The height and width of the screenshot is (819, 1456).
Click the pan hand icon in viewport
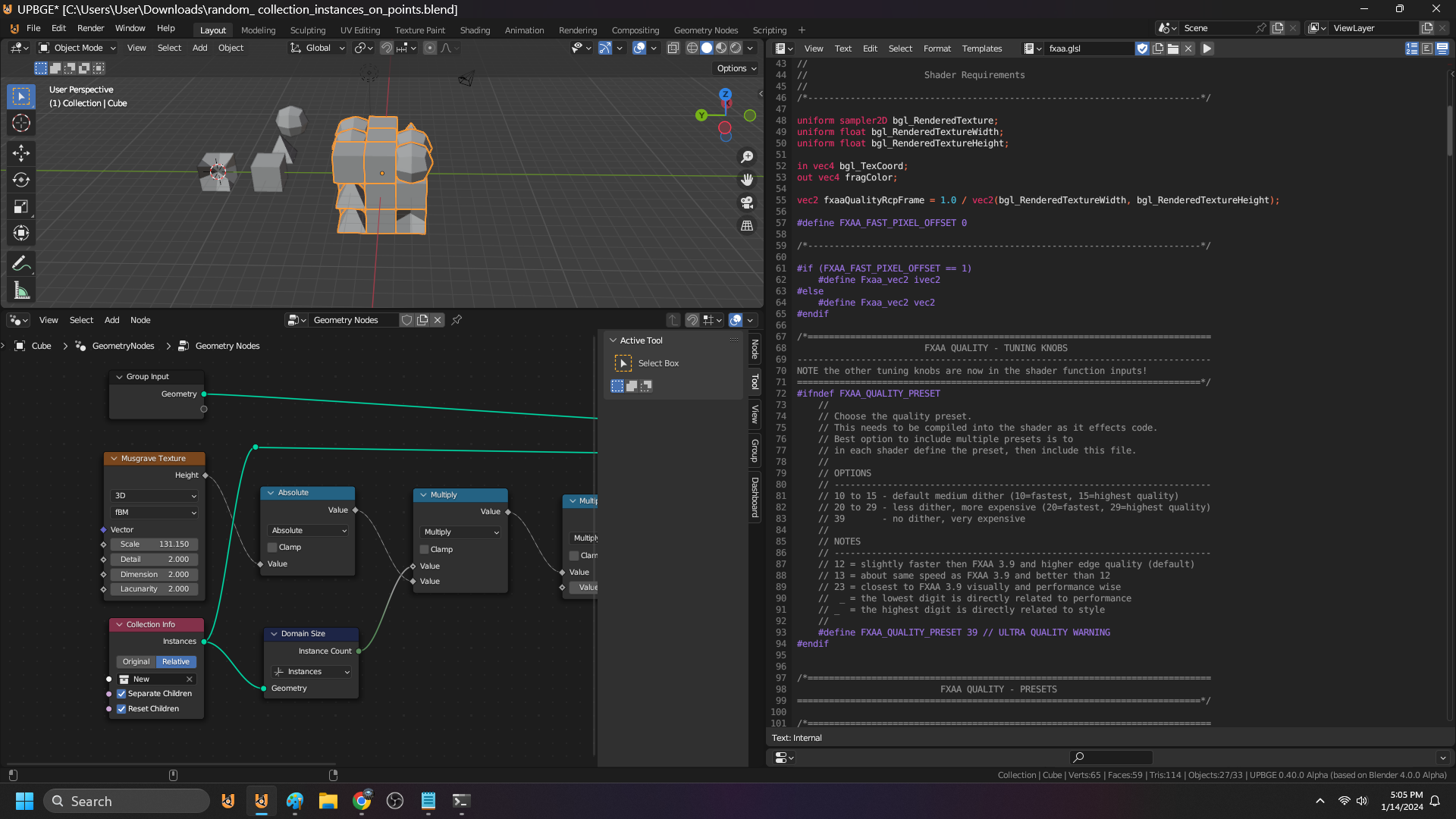coord(747,180)
